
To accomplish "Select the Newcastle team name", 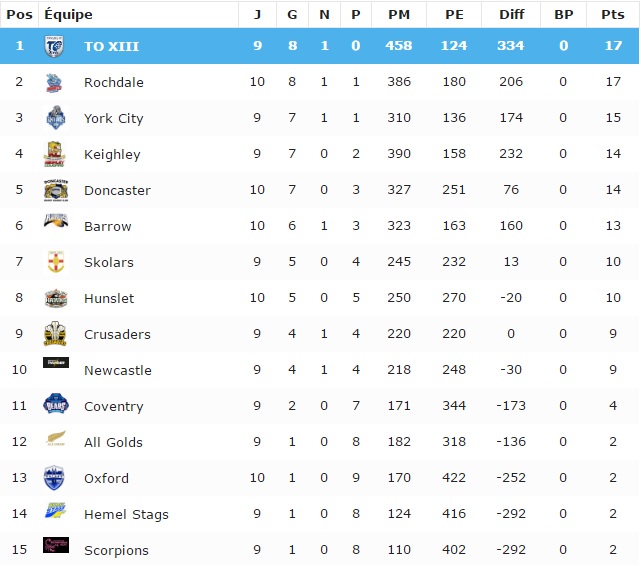I will [118, 370].
